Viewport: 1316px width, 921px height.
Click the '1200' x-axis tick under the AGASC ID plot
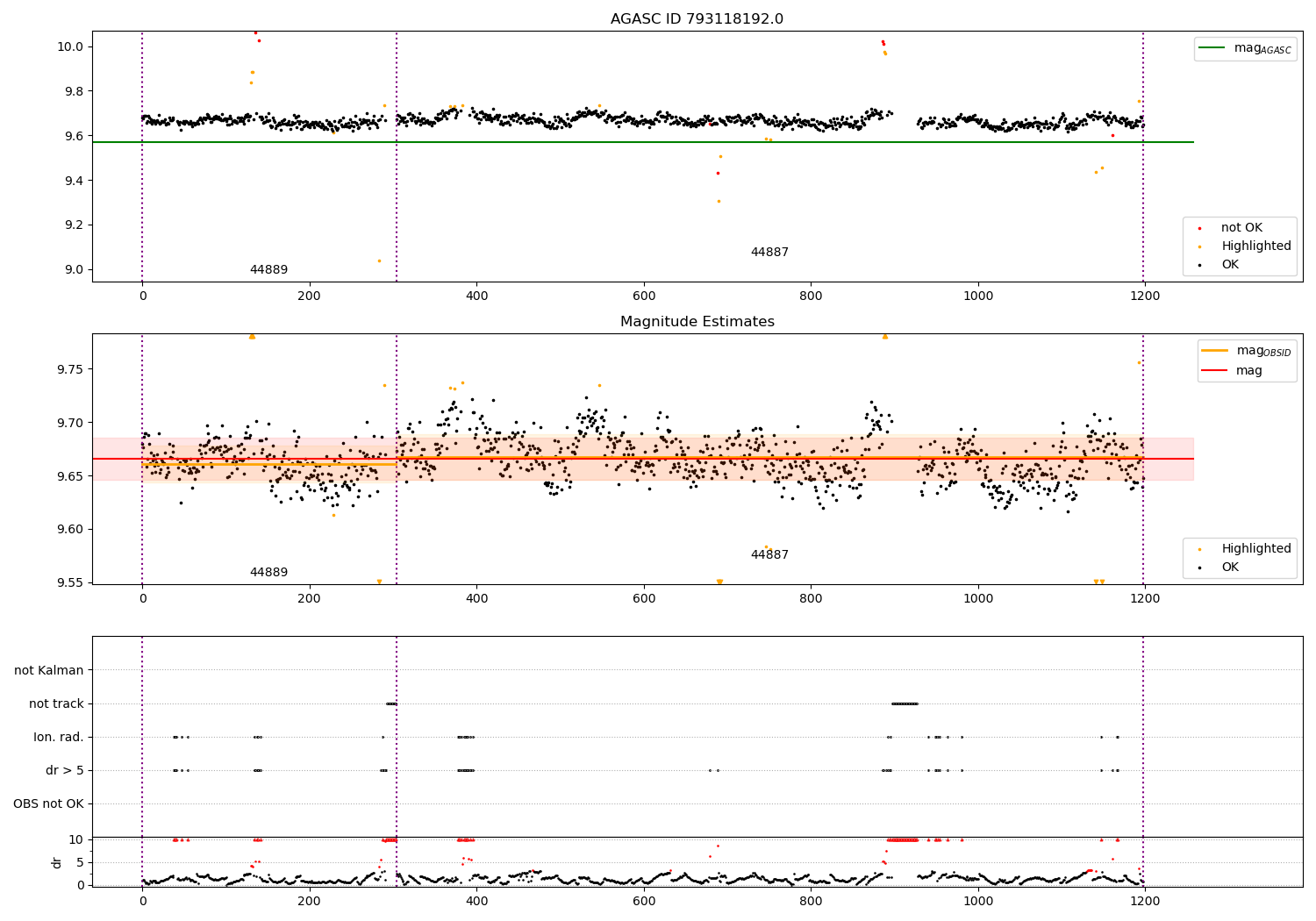1145,296
